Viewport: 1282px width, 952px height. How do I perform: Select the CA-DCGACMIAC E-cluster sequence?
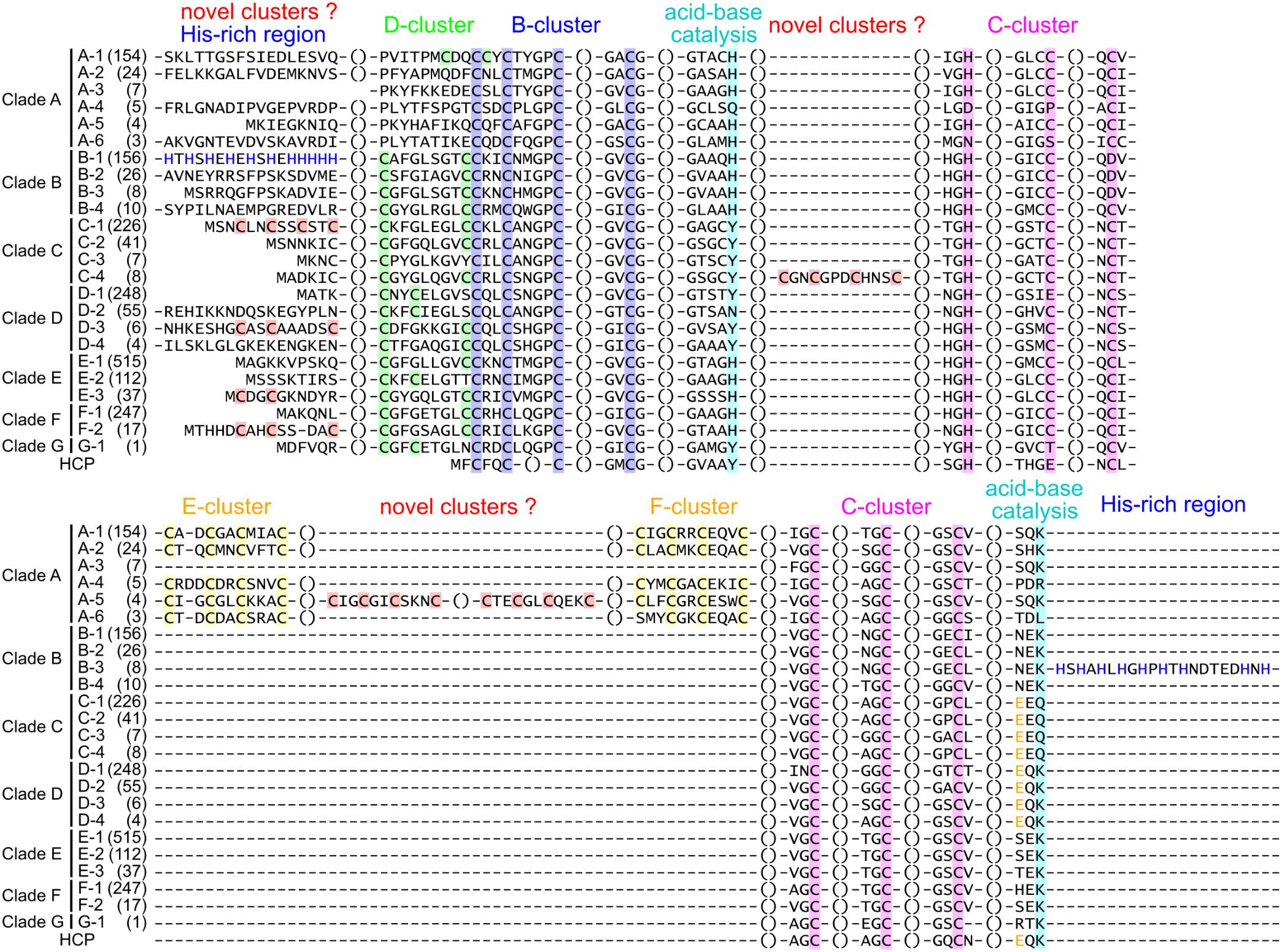[226, 532]
